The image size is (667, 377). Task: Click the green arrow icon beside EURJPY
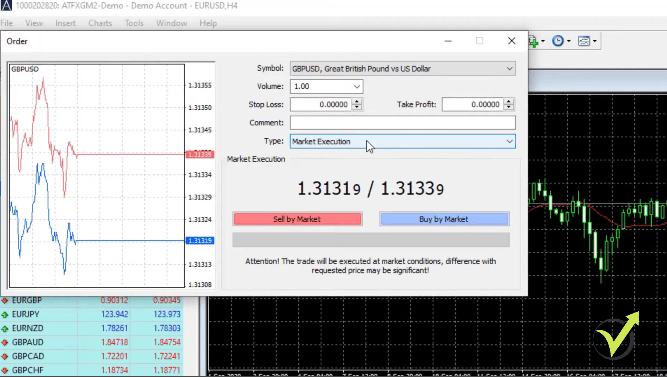[5, 315]
